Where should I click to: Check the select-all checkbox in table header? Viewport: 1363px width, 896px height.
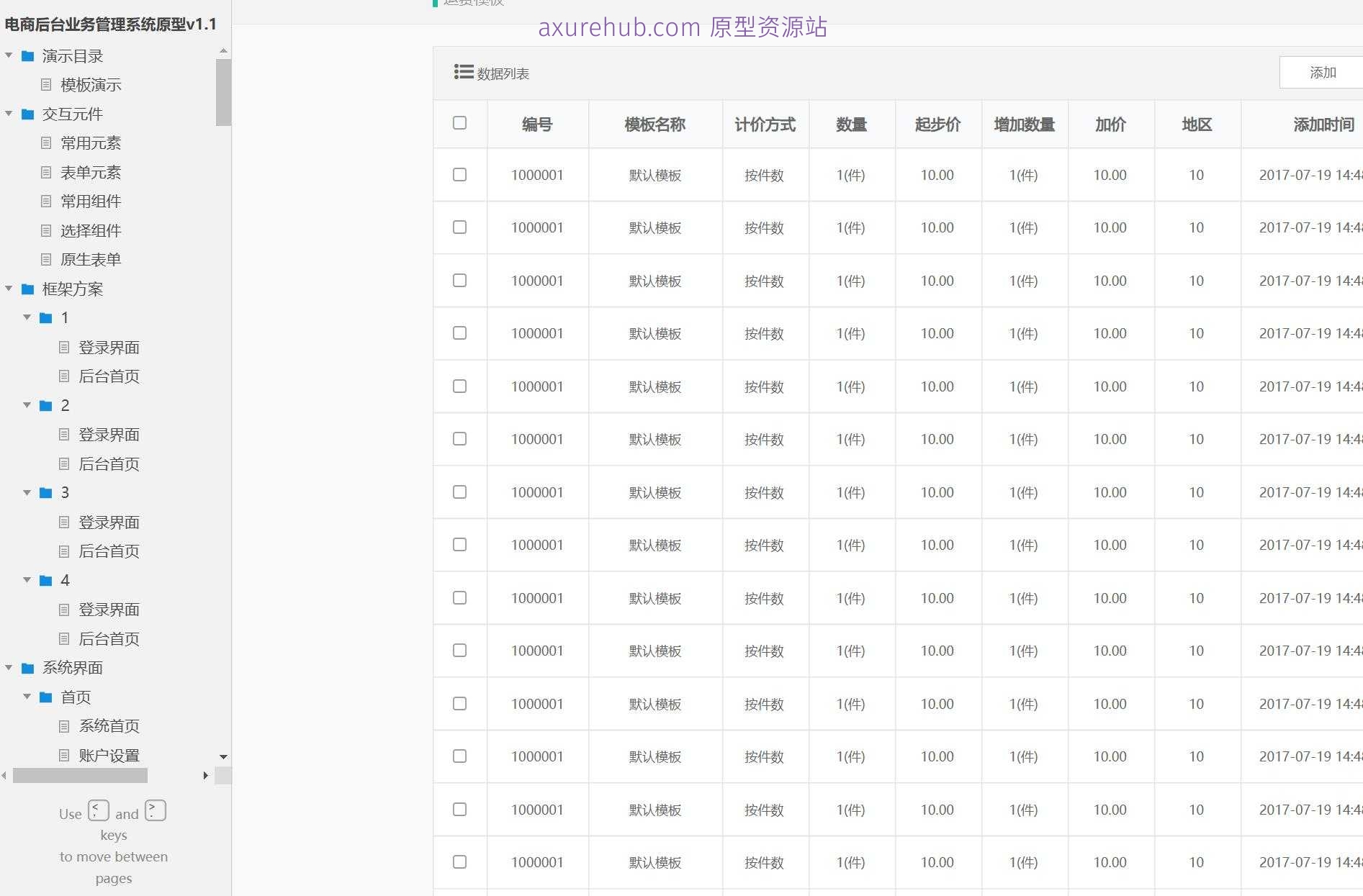click(459, 124)
